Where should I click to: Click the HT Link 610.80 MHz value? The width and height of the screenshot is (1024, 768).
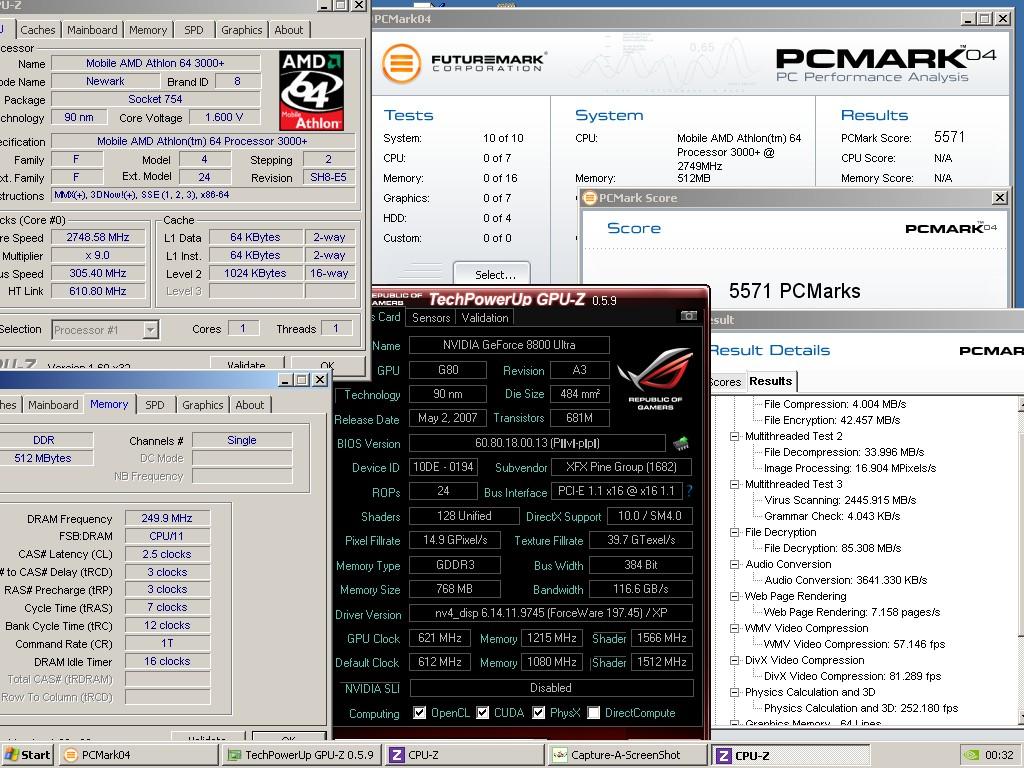pyautogui.click(x=98, y=291)
